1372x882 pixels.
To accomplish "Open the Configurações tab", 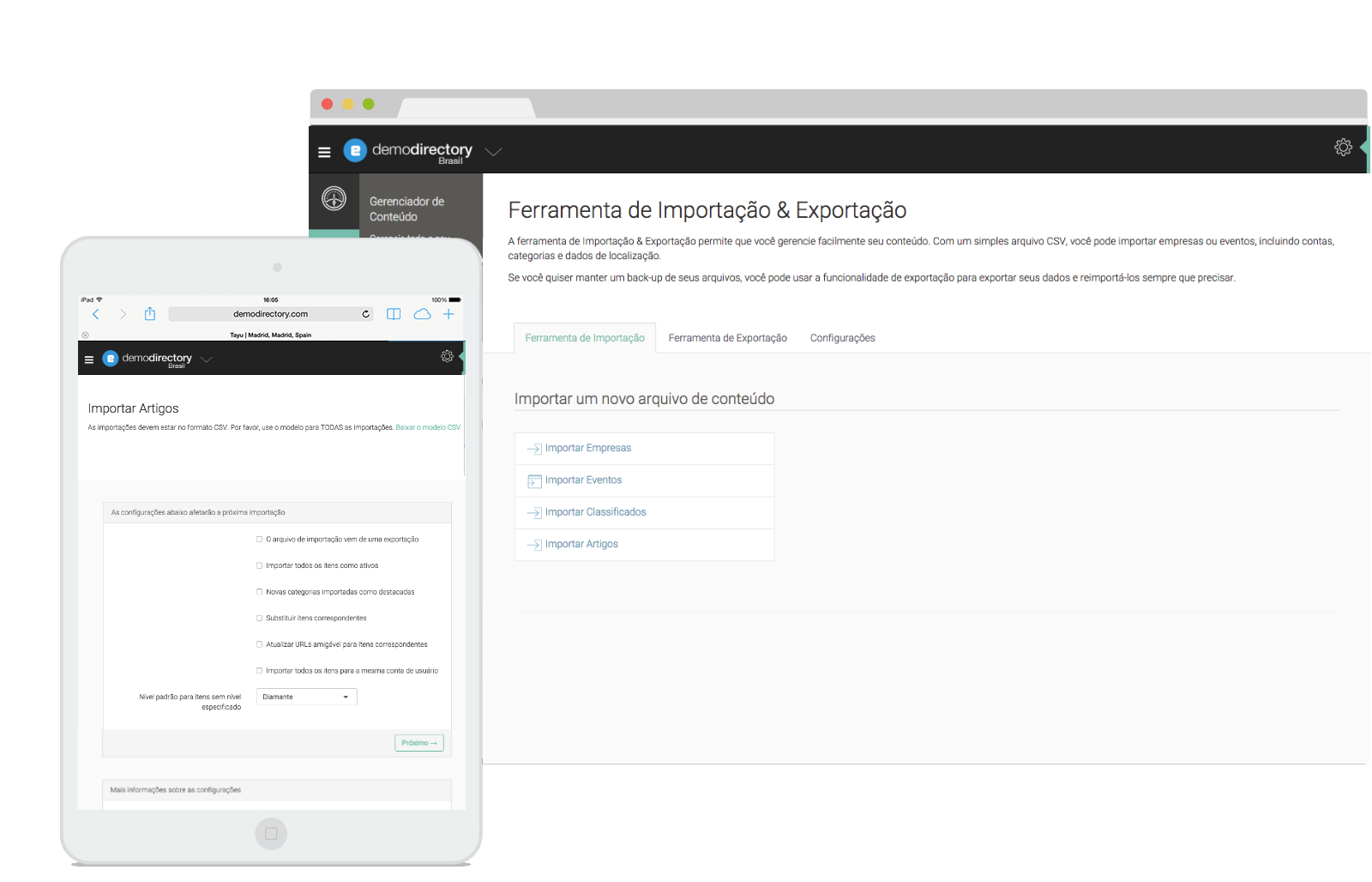I will 842,337.
